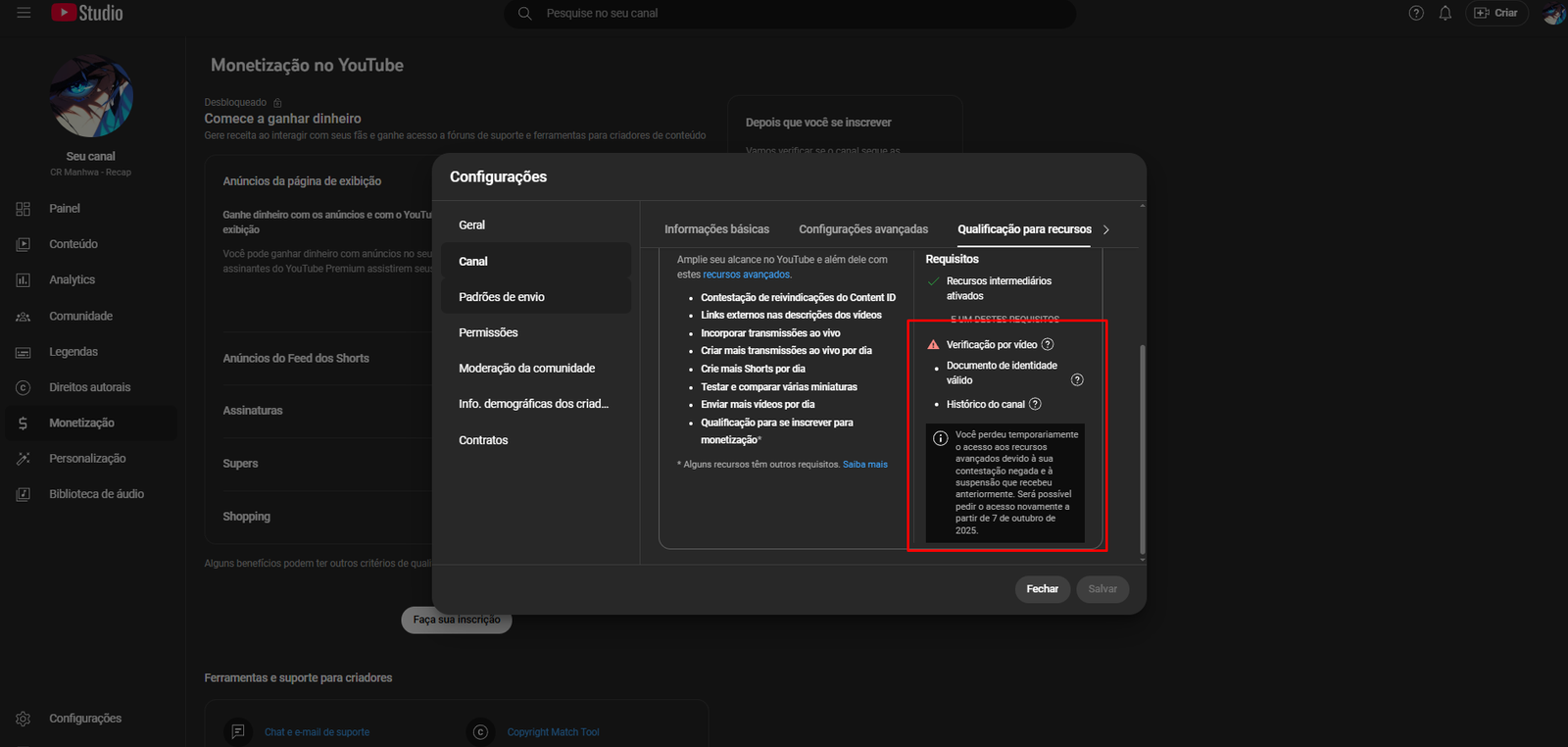Select Canal in the settings dialog
The height and width of the screenshot is (747, 1568).
536,261
